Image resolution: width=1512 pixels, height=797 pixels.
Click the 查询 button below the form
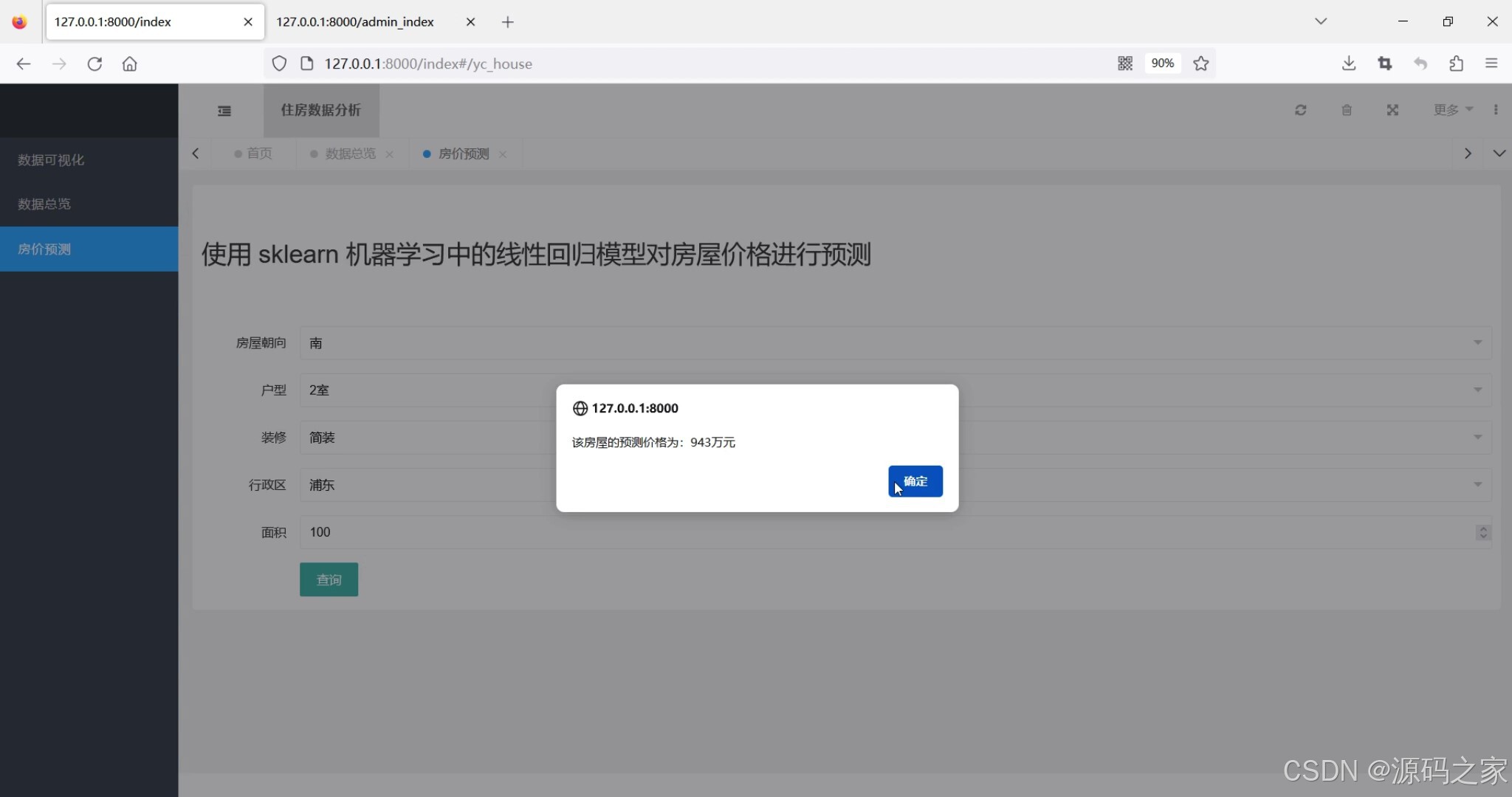coord(329,579)
